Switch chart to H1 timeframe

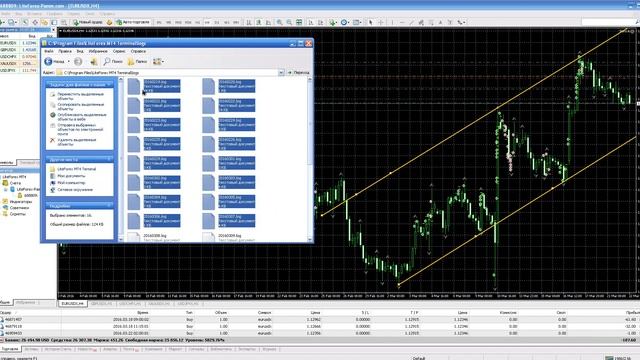[x=198, y=22]
